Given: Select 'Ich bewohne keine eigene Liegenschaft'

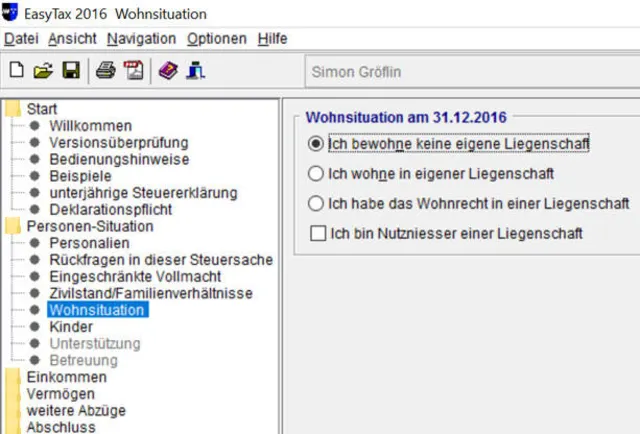Looking at the screenshot, I should pyautogui.click(x=449, y=143).
